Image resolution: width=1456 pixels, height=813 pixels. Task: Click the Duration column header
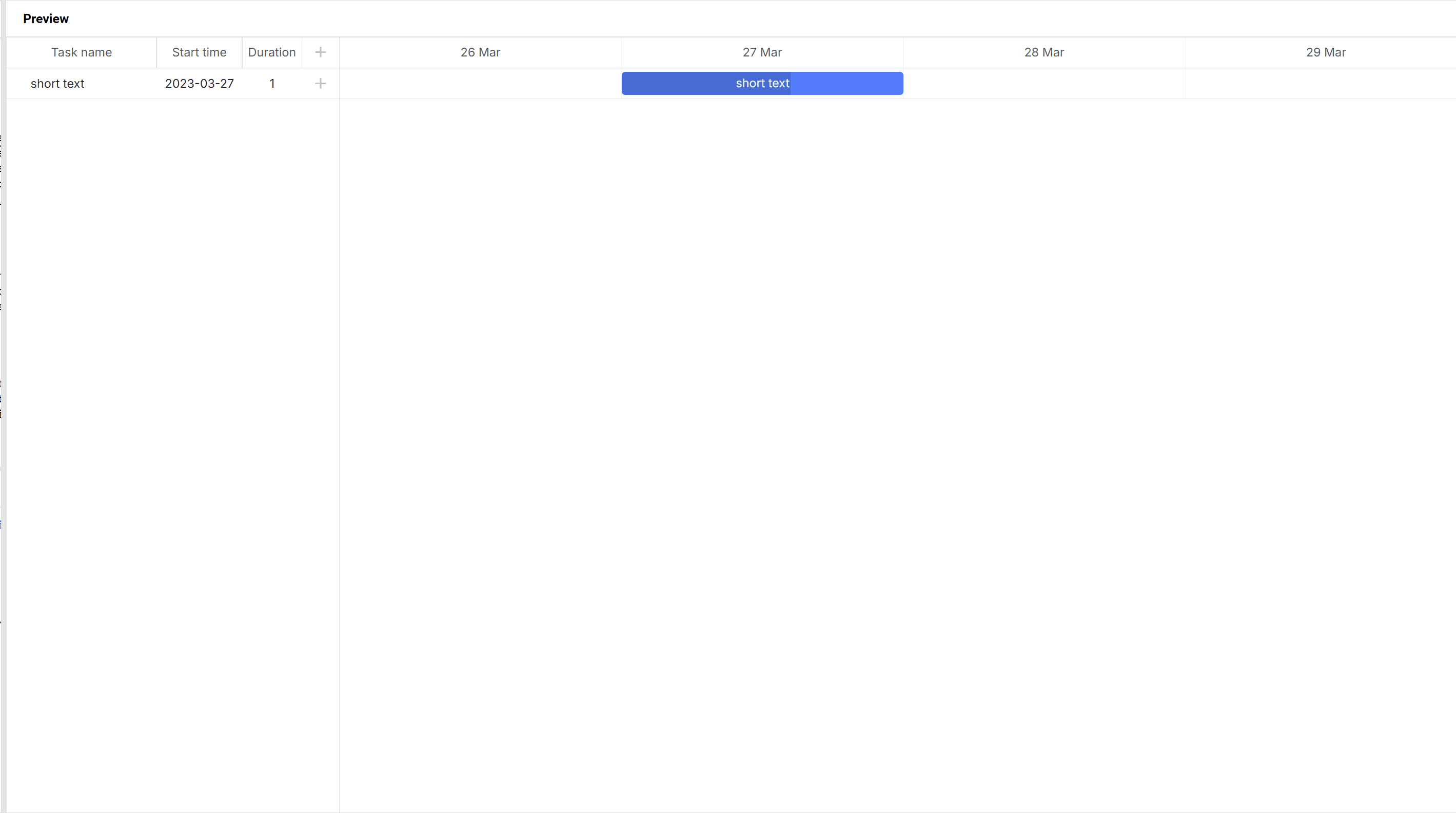(272, 52)
